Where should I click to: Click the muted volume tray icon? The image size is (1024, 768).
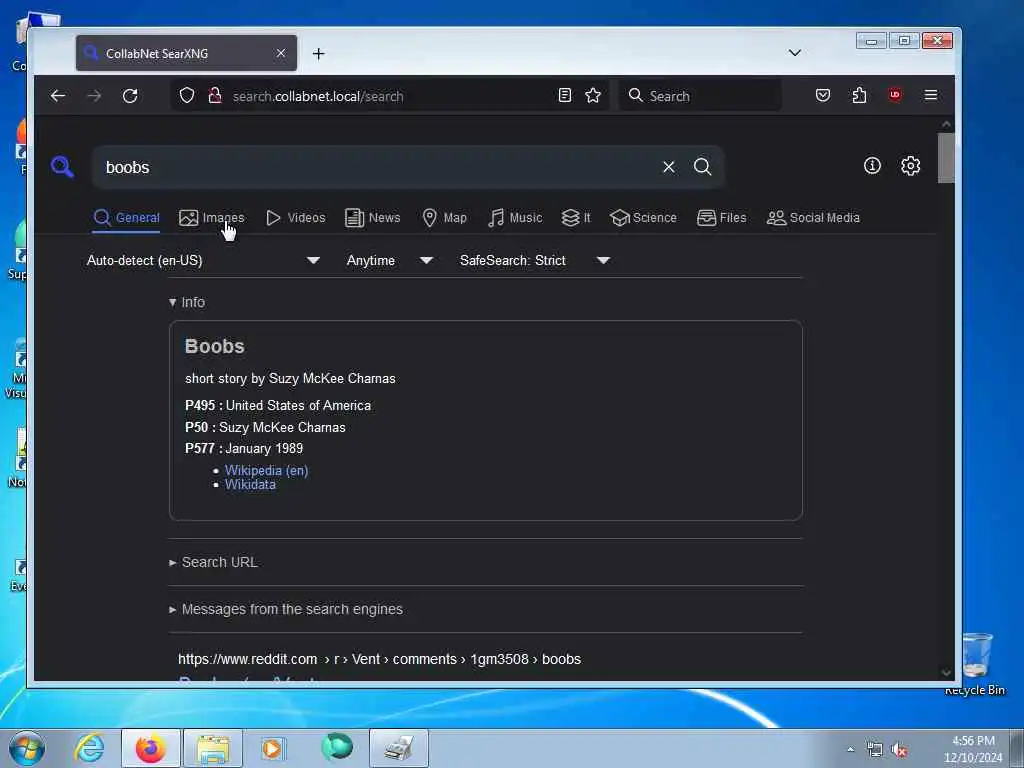tap(900, 750)
